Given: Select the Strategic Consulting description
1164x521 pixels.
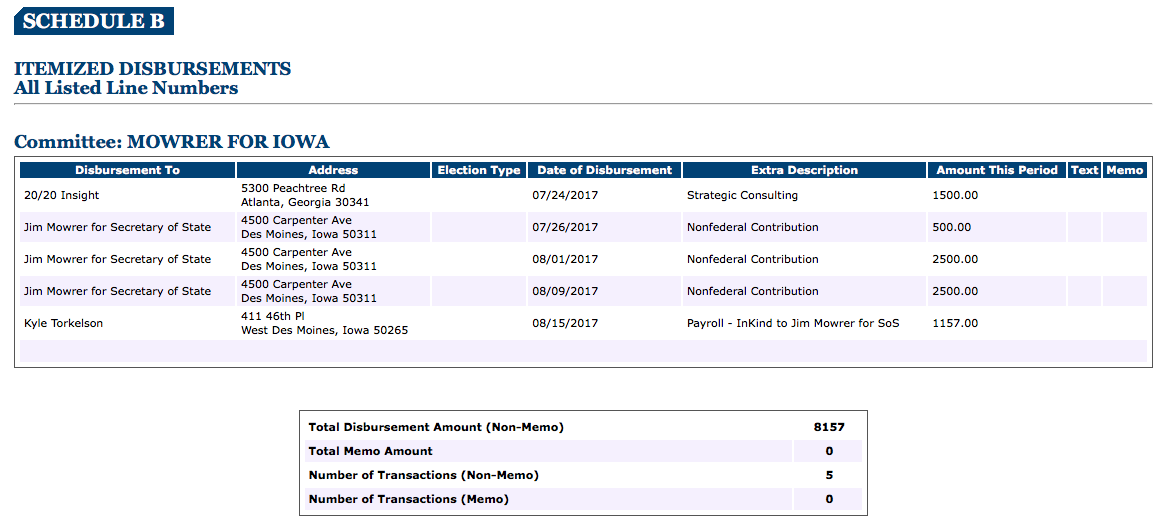Looking at the screenshot, I should (x=742, y=195).
